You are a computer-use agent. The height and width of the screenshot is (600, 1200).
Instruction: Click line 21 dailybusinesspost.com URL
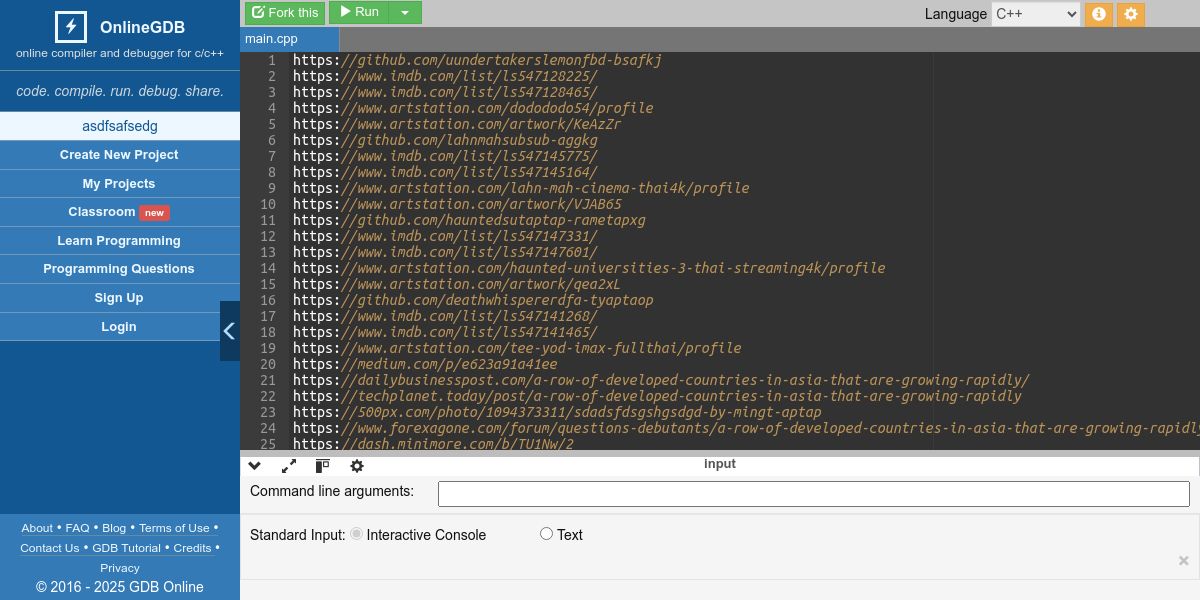tap(661, 380)
